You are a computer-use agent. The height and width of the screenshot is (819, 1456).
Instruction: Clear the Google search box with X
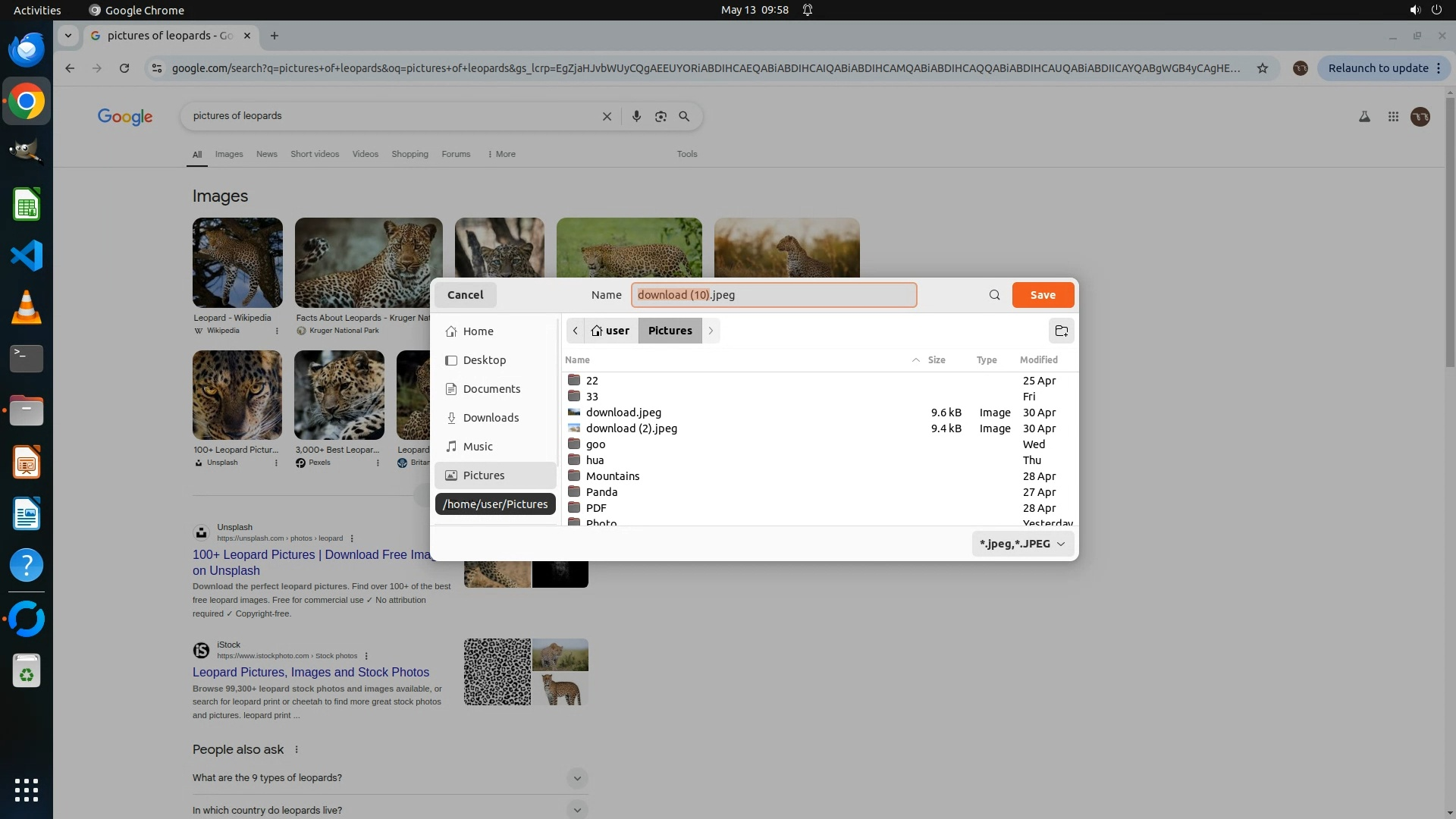click(607, 116)
